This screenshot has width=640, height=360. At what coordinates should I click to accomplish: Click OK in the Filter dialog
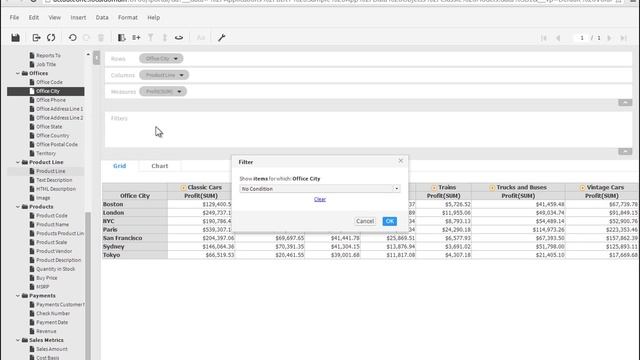pos(389,221)
